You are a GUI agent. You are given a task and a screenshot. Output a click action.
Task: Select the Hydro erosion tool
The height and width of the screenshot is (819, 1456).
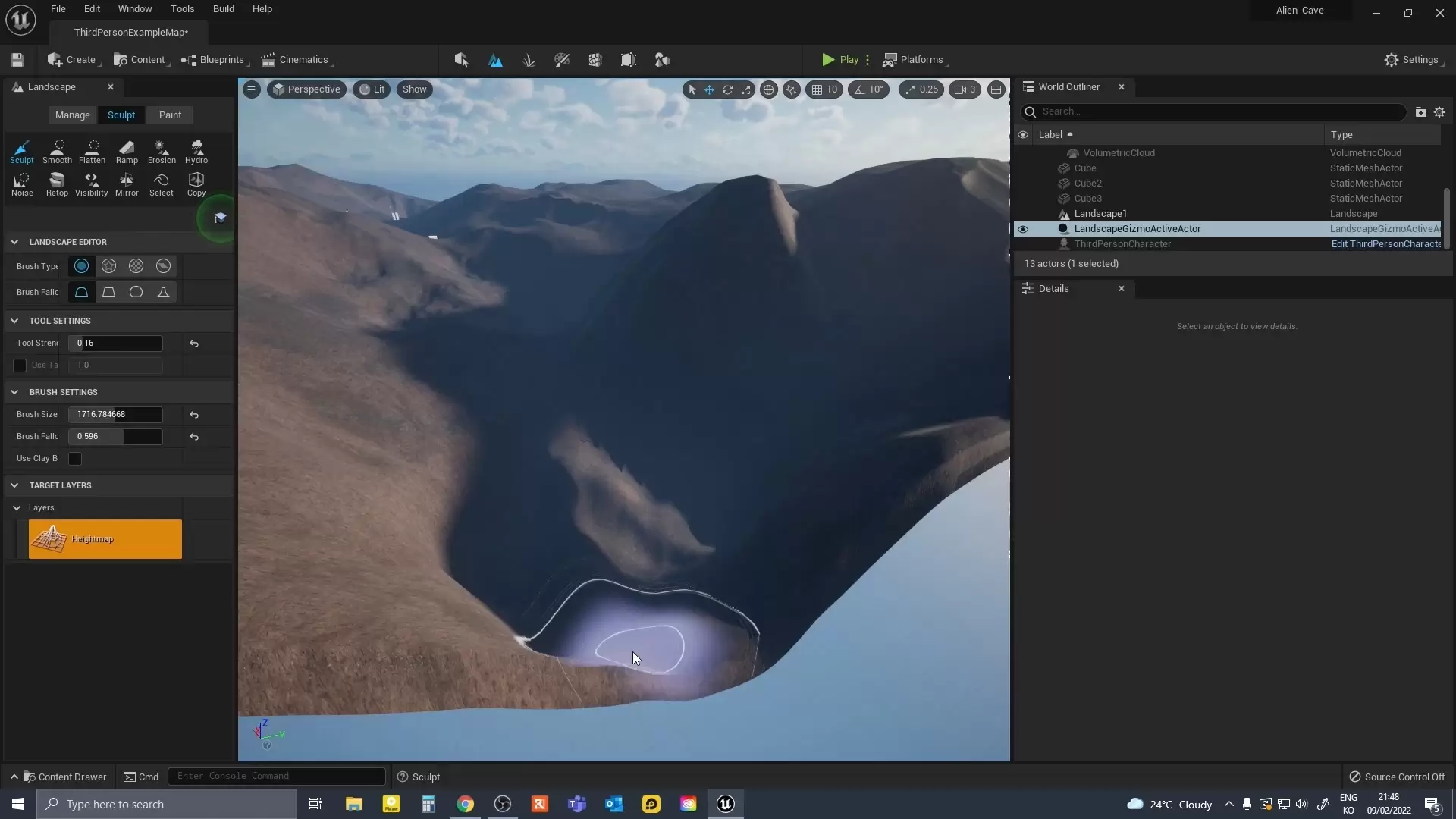(x=196, y=151)
